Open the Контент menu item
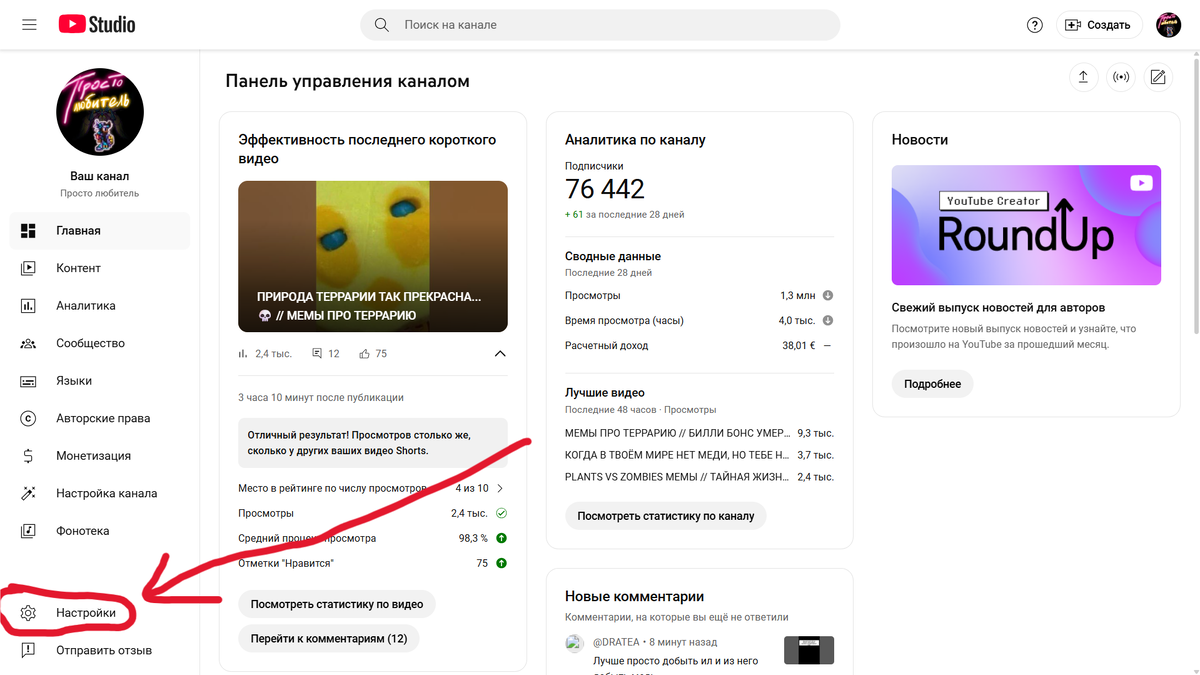This screenshot has height=675, width=1200. pyautogui.click(x=100, y=268)
